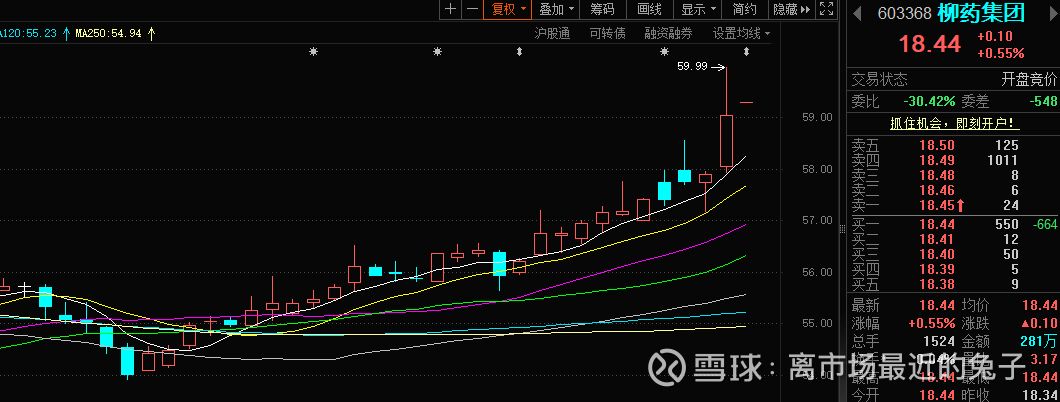Click the stock code 603368
Viewport: 1060px width, 402px height.
pos(903,14)
